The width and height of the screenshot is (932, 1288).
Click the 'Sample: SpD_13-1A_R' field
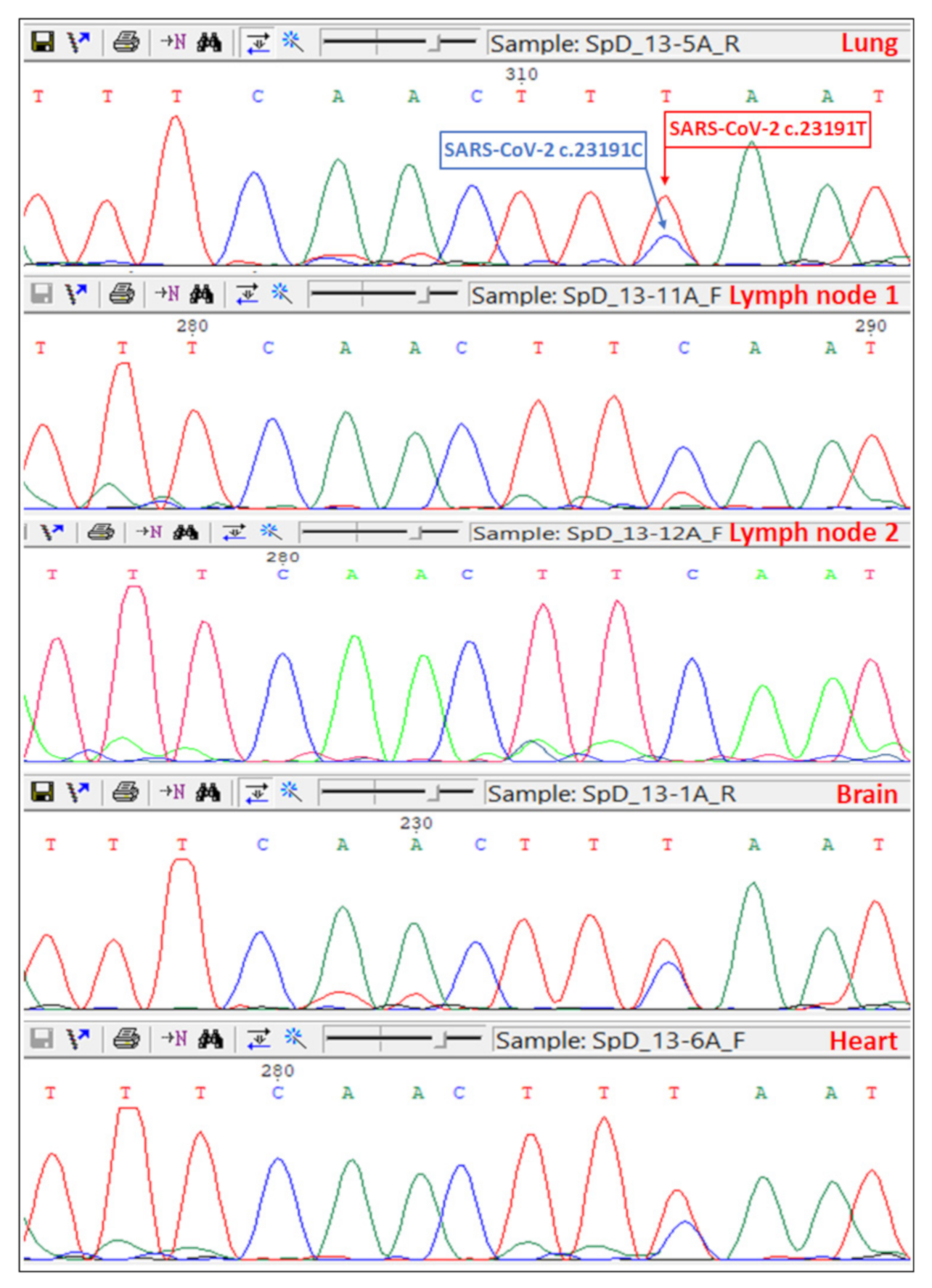(695, 794)
